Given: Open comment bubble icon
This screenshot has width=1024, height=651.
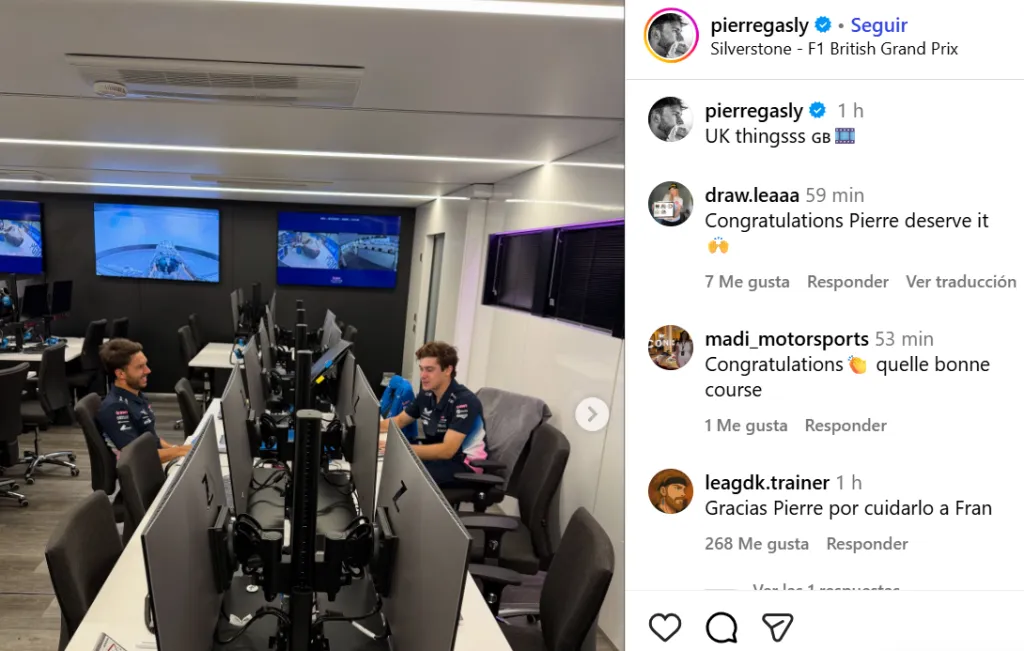Looking at the screenshot, I should pyautogui.click(x=721, y=627).
